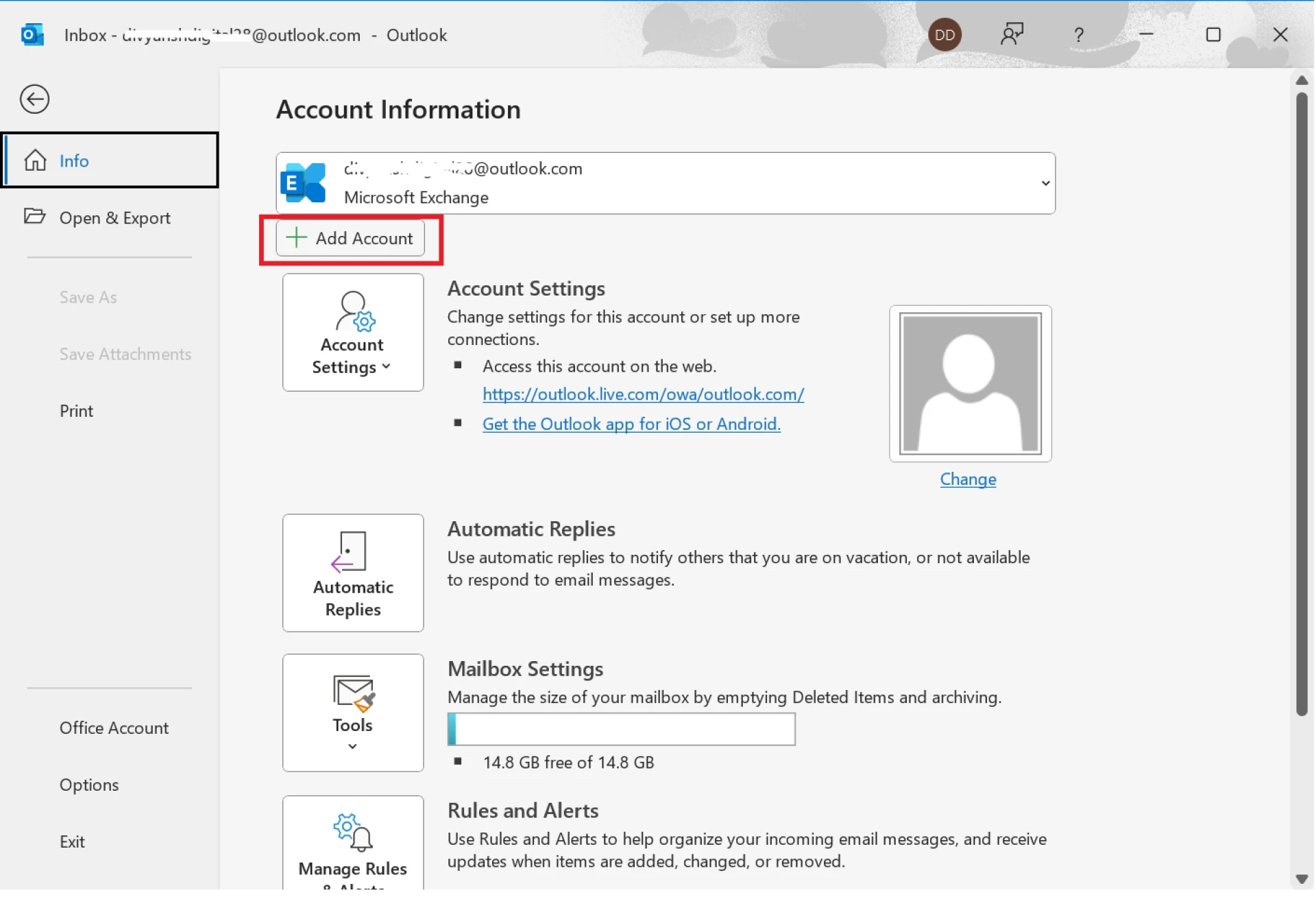The width and height of the screenshot is (1316, 897).
Task: Expand the account selector dropdown
Action: click(x=1045, y=183)
